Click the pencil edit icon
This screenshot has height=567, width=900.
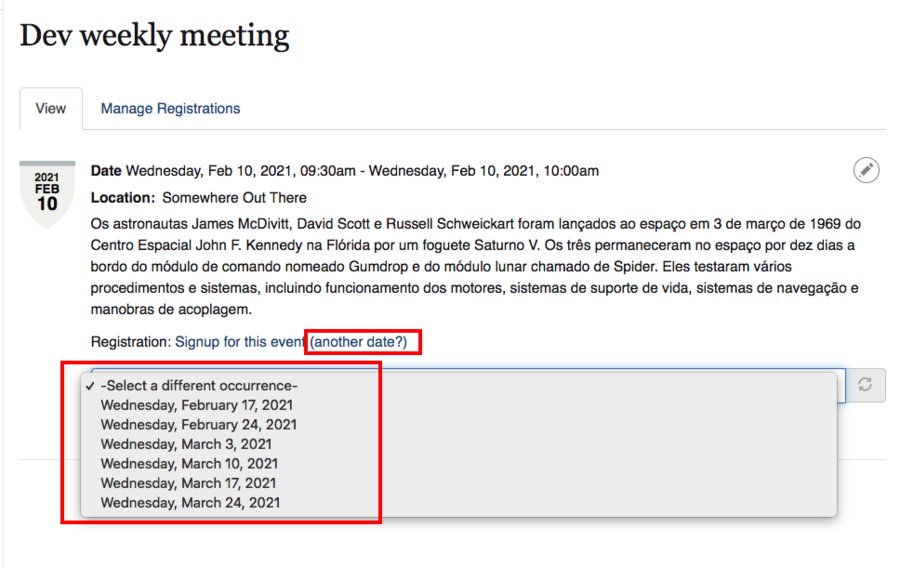[866, 171]
